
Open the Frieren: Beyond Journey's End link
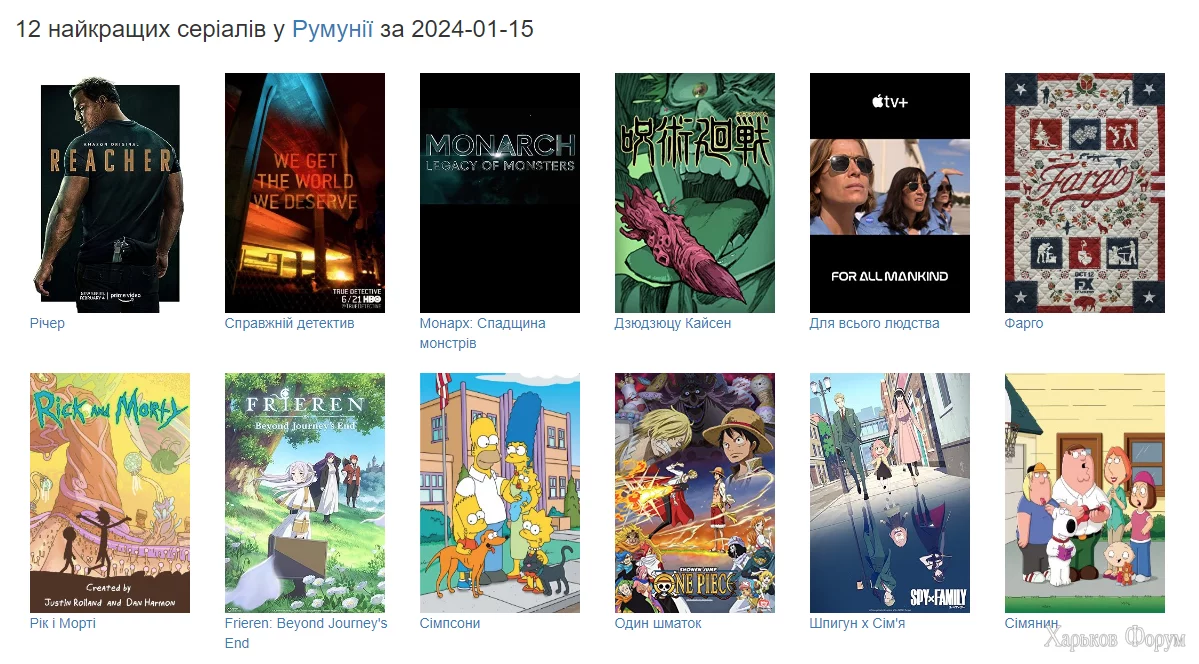(306, 633)
